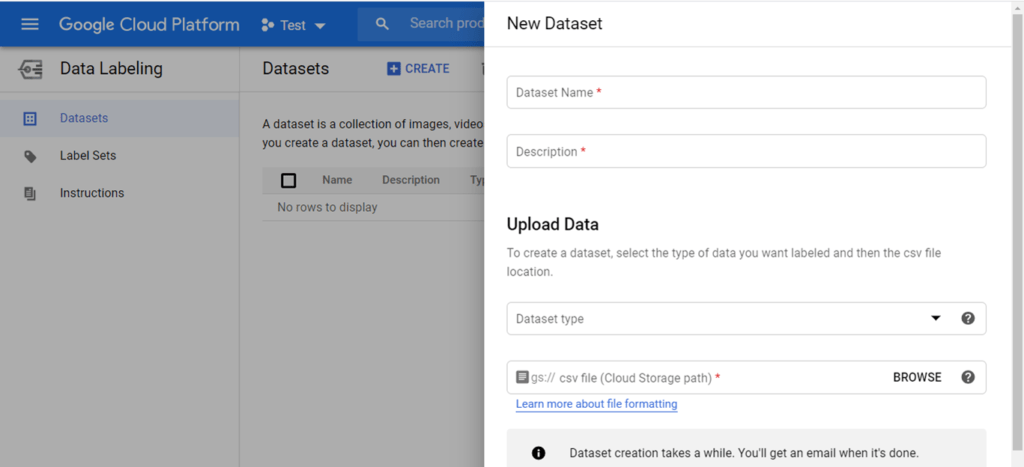Click the Description input field in New Dataset
The image size is (1024, 467).
pyautogui.click(x=746, y=151)
